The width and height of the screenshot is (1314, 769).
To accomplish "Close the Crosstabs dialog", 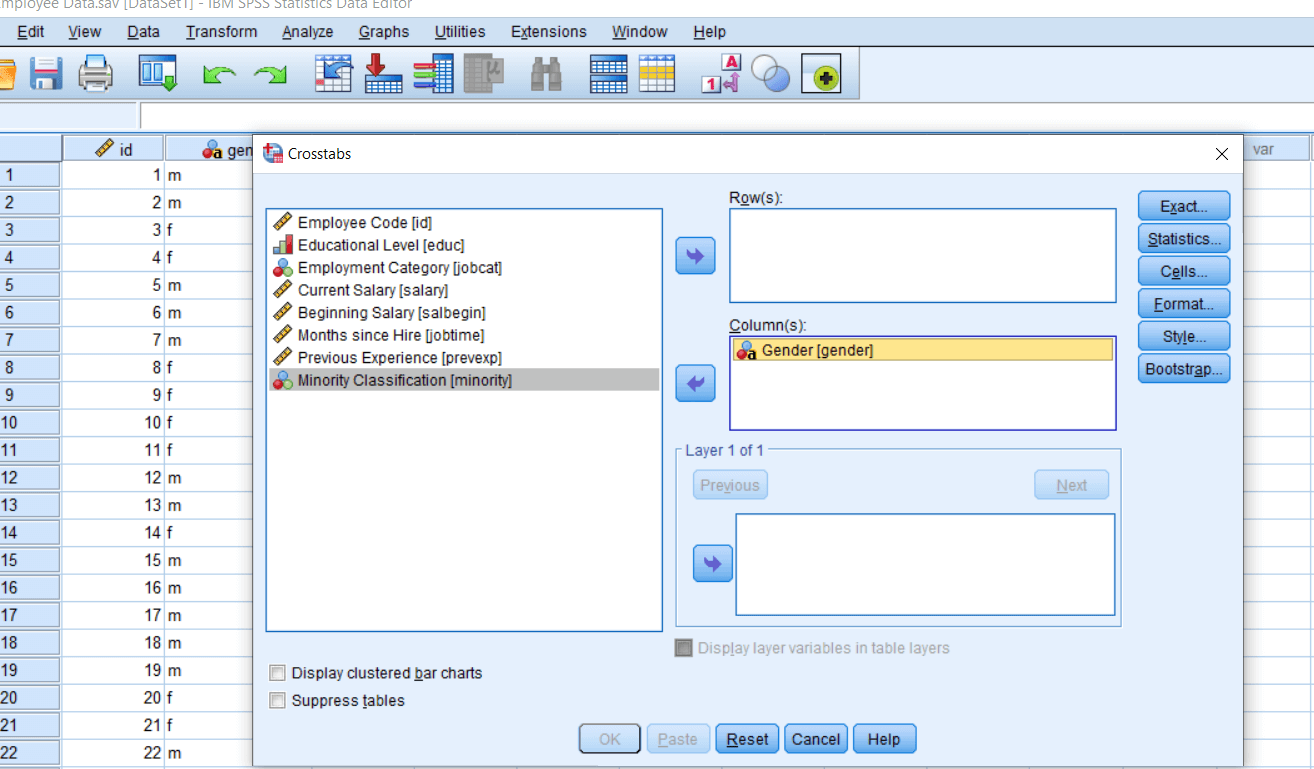I will point(1221,154).
